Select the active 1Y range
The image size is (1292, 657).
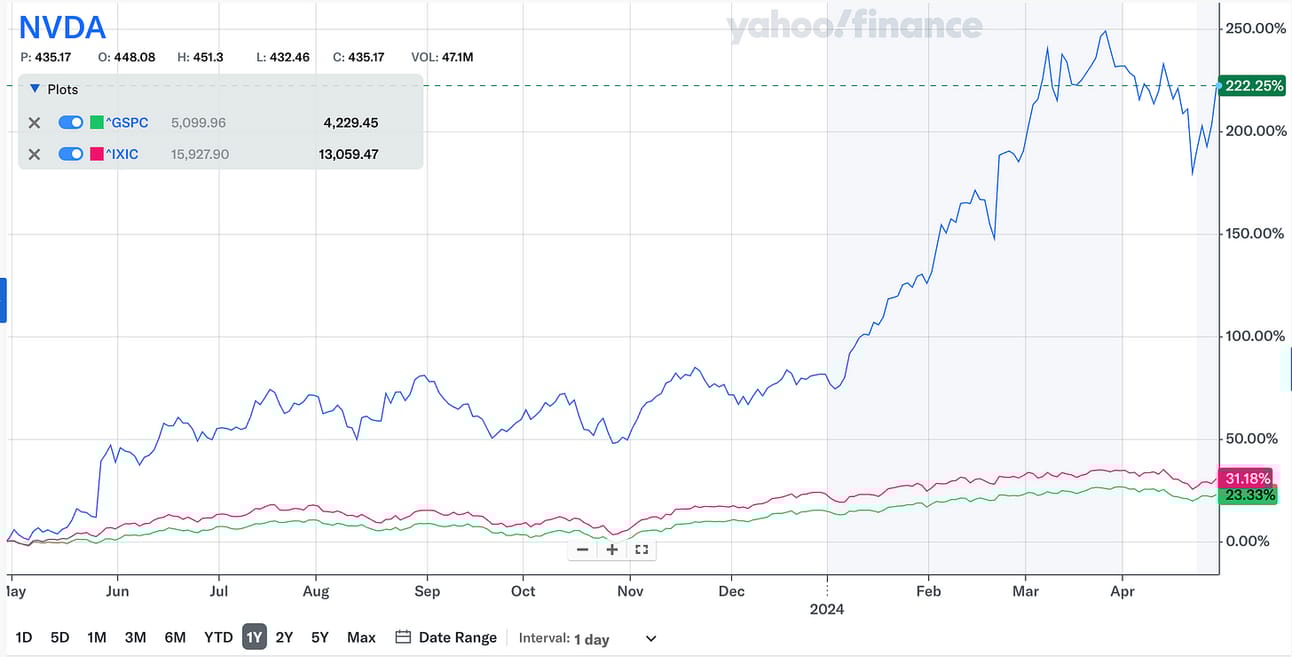click(x=254, y=637)
